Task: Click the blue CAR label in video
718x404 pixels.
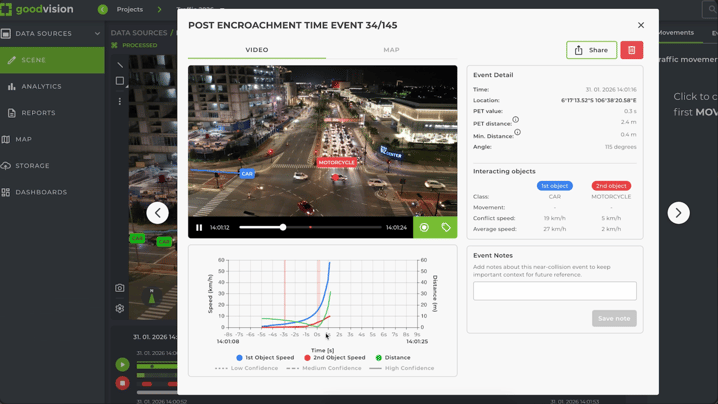Action: [247, 174]
